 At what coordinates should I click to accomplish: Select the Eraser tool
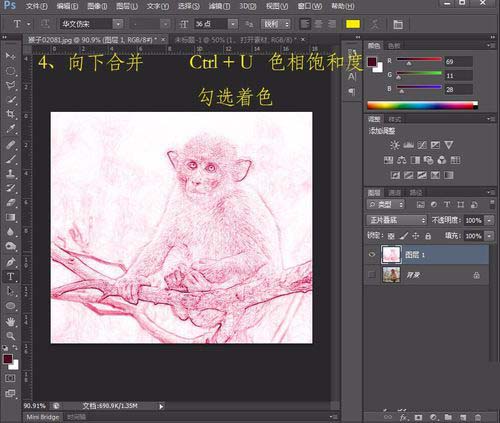(10, 203)
